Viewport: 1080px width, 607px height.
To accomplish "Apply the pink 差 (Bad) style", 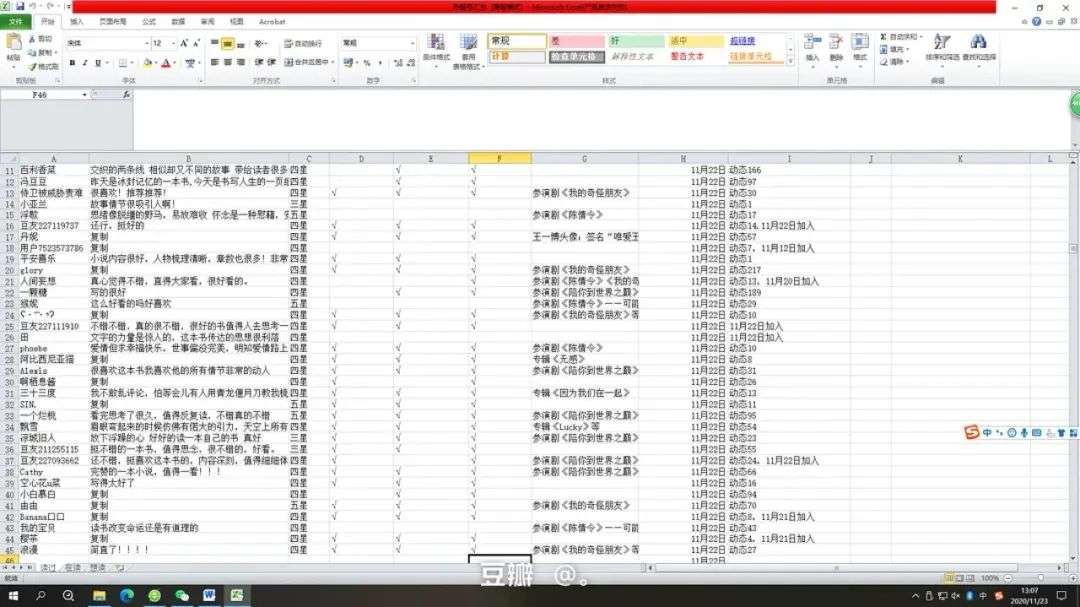I will click(x=577, y=41).
